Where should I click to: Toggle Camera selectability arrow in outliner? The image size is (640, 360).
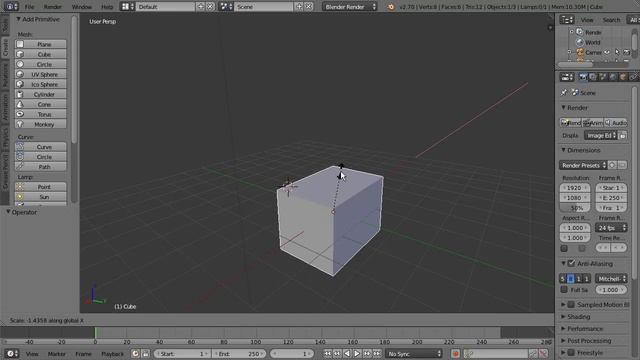coord(617,52)
